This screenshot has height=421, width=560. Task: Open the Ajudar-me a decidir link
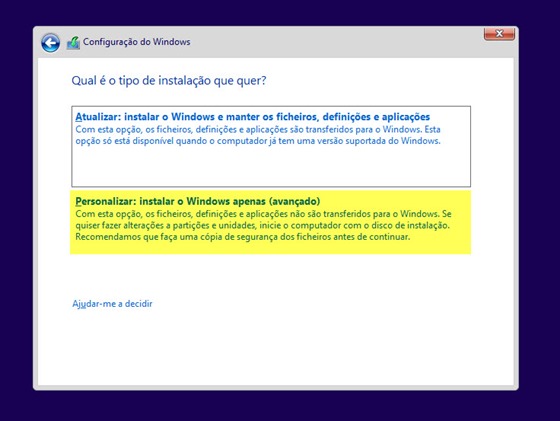click(112, 304)
